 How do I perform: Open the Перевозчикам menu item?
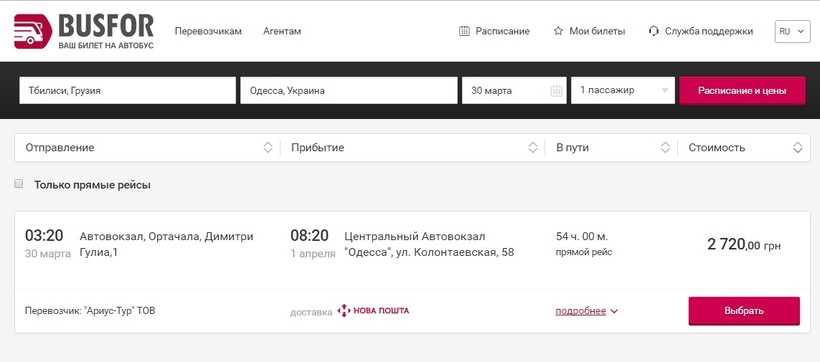click(x=208, y=31)
